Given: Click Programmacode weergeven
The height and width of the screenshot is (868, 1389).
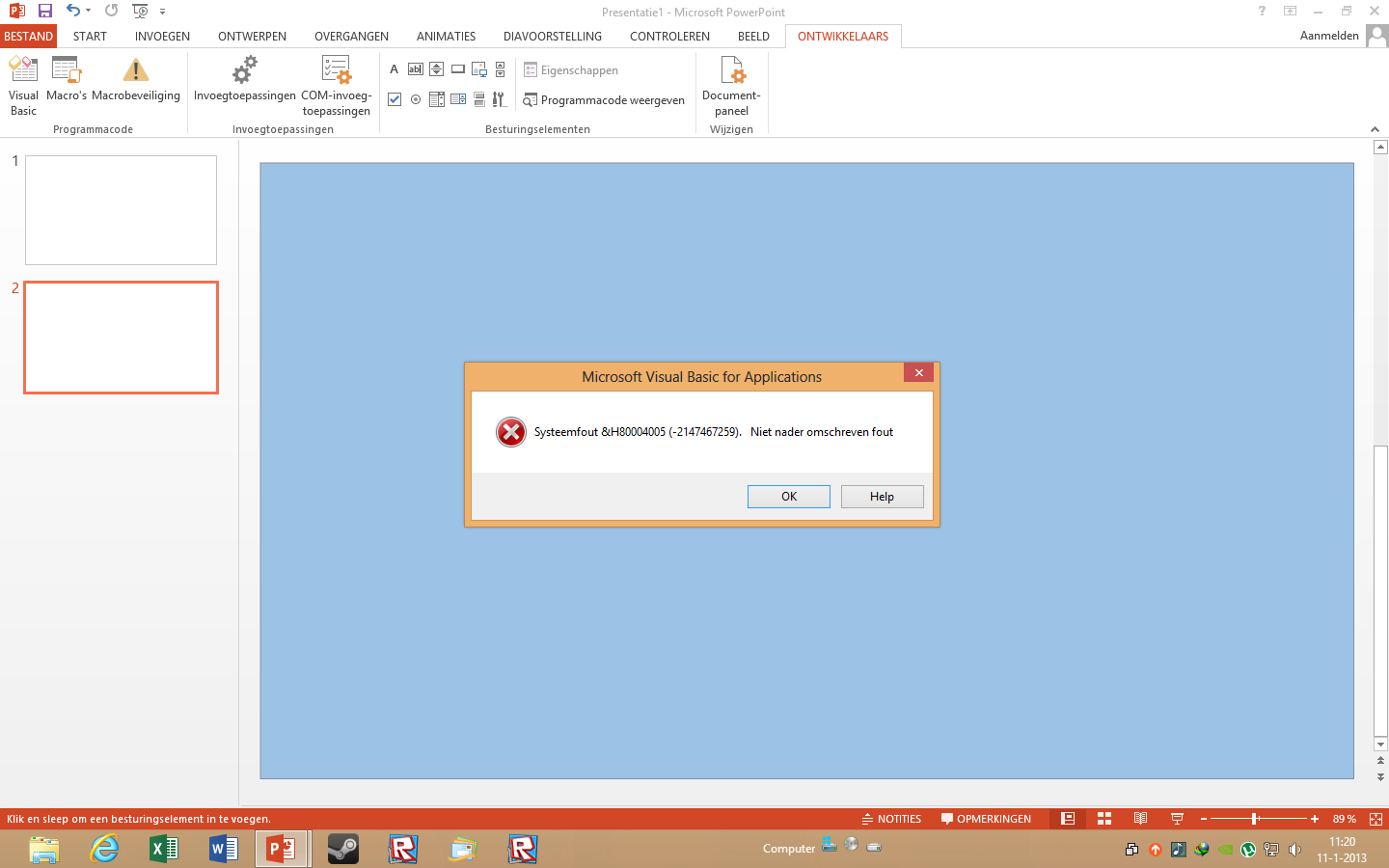Looking at the screenshot, I should point(604,100).
